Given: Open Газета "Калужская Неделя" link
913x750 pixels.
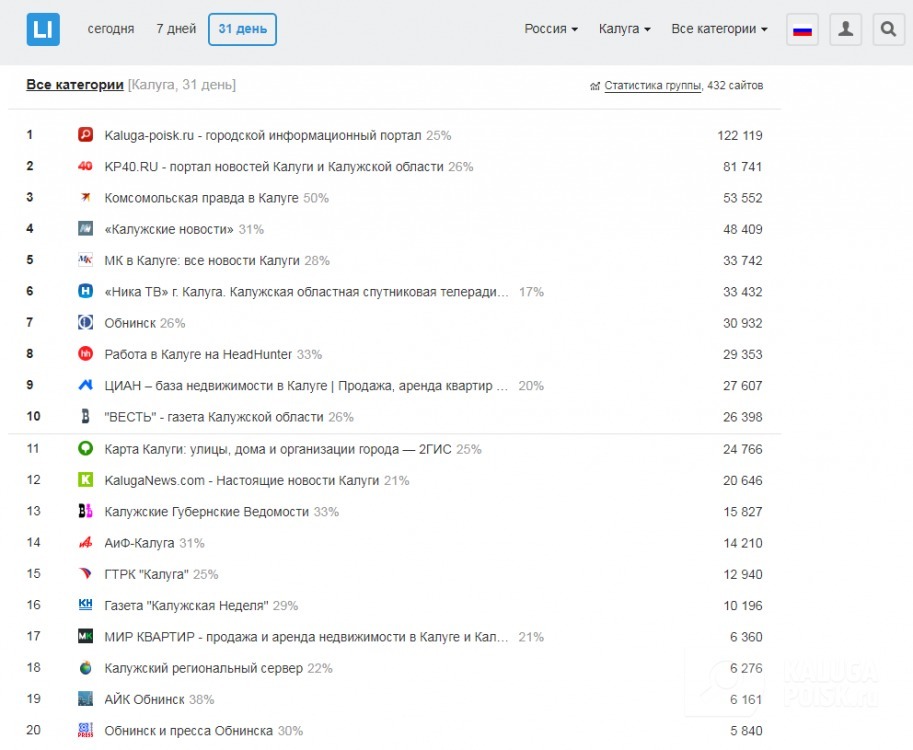Looking at the screenshot, I should [186, 606].
